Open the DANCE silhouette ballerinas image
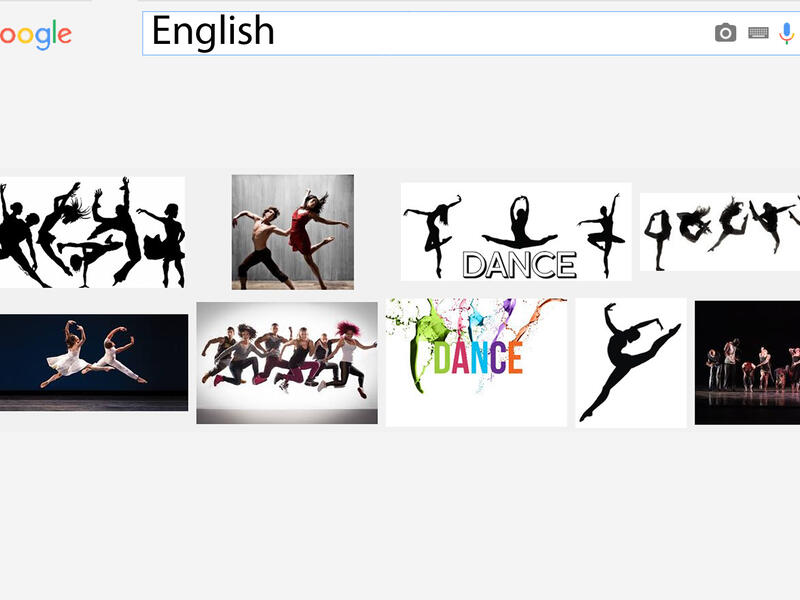This screenshot has width=800, height=600. [x=515, y=228]
